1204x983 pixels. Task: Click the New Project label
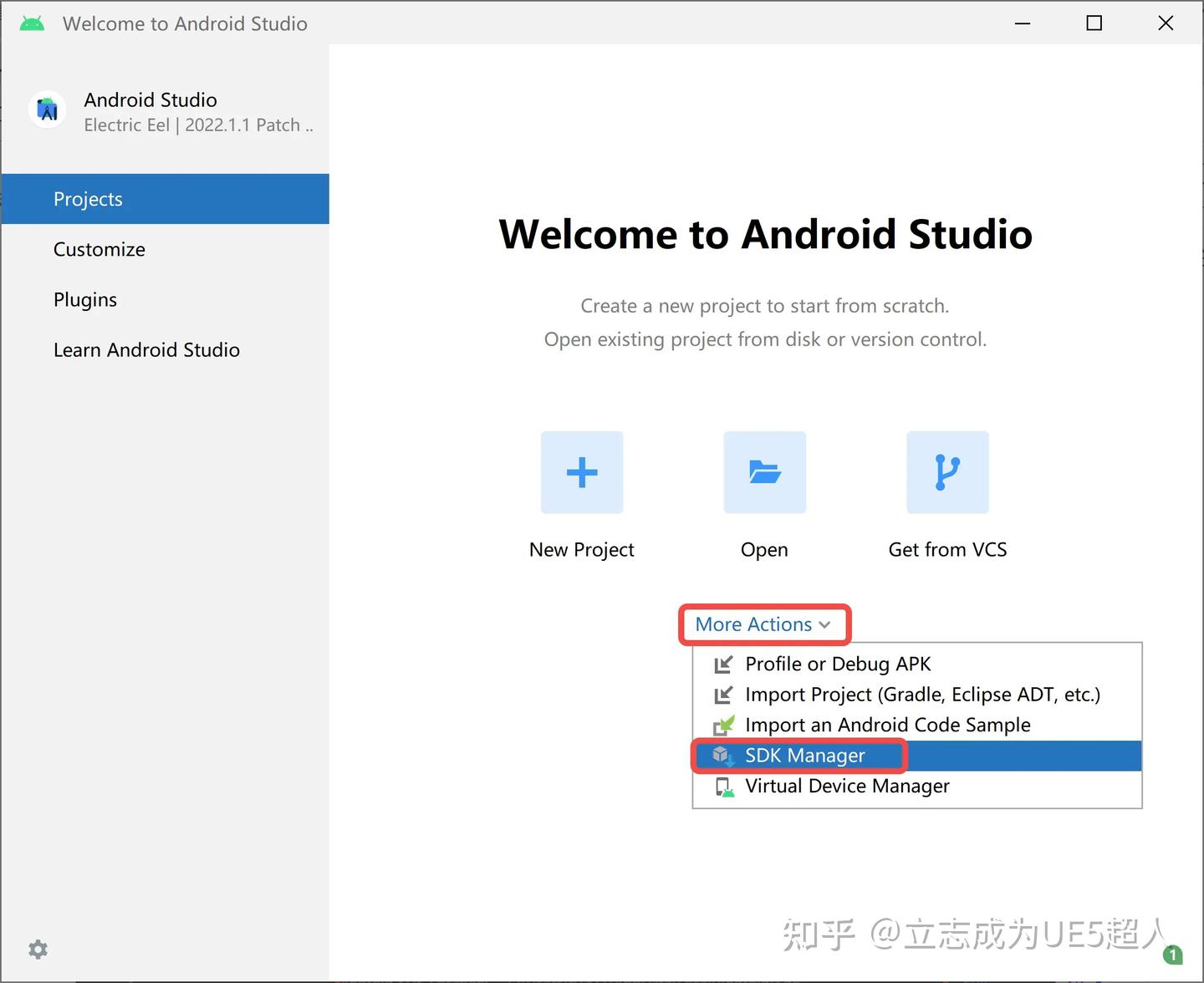(x=581, y=549)
